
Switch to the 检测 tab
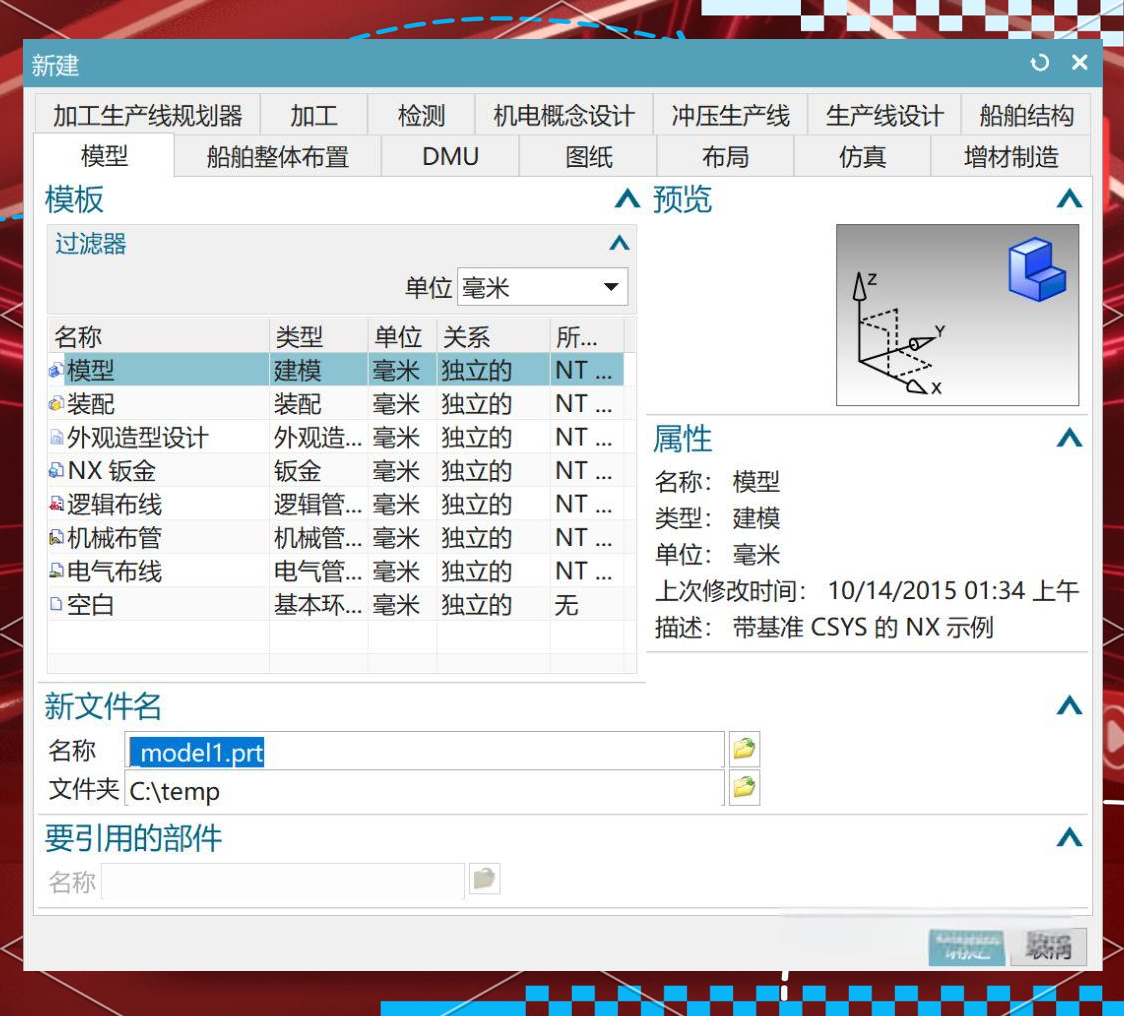click(x=422, y=115)
